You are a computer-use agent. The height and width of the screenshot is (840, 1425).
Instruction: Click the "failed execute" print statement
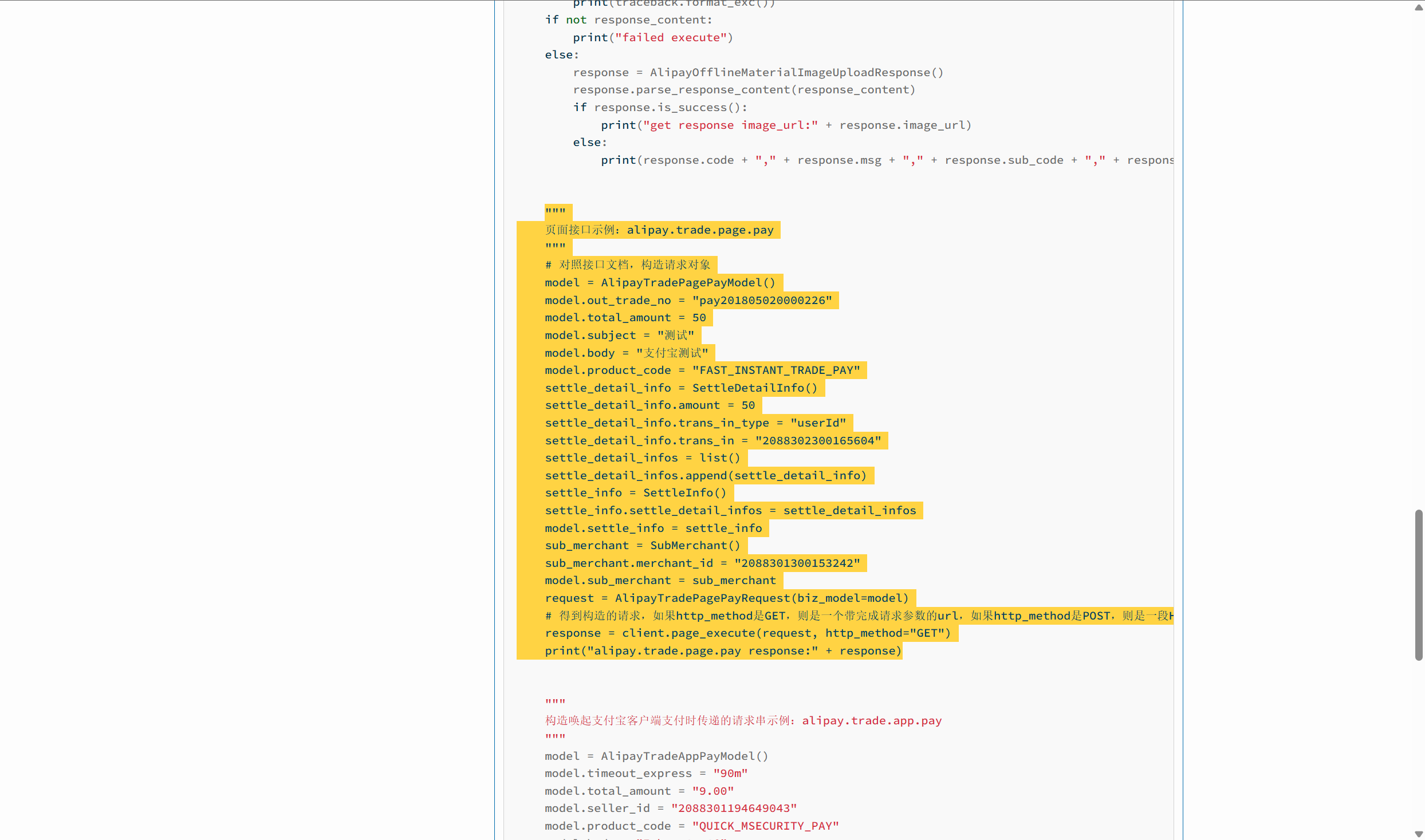[652, 38]
